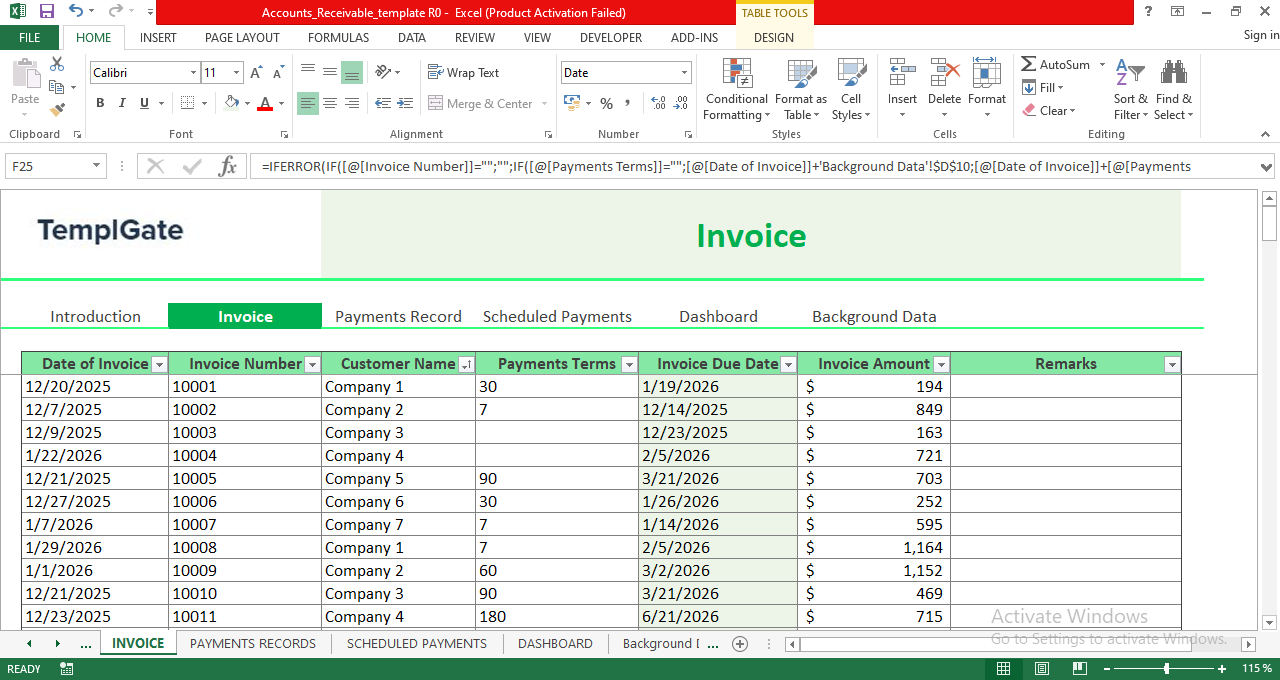
Task: Enable Wrap Text
Action: (x=463, y=72)
